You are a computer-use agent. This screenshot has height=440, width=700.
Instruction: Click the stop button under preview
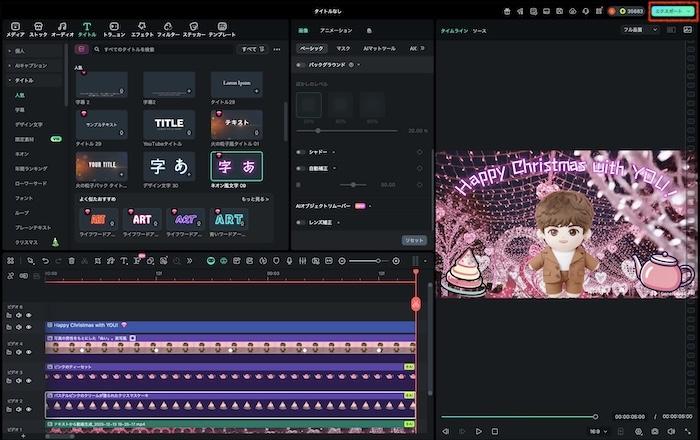point(495,432)
